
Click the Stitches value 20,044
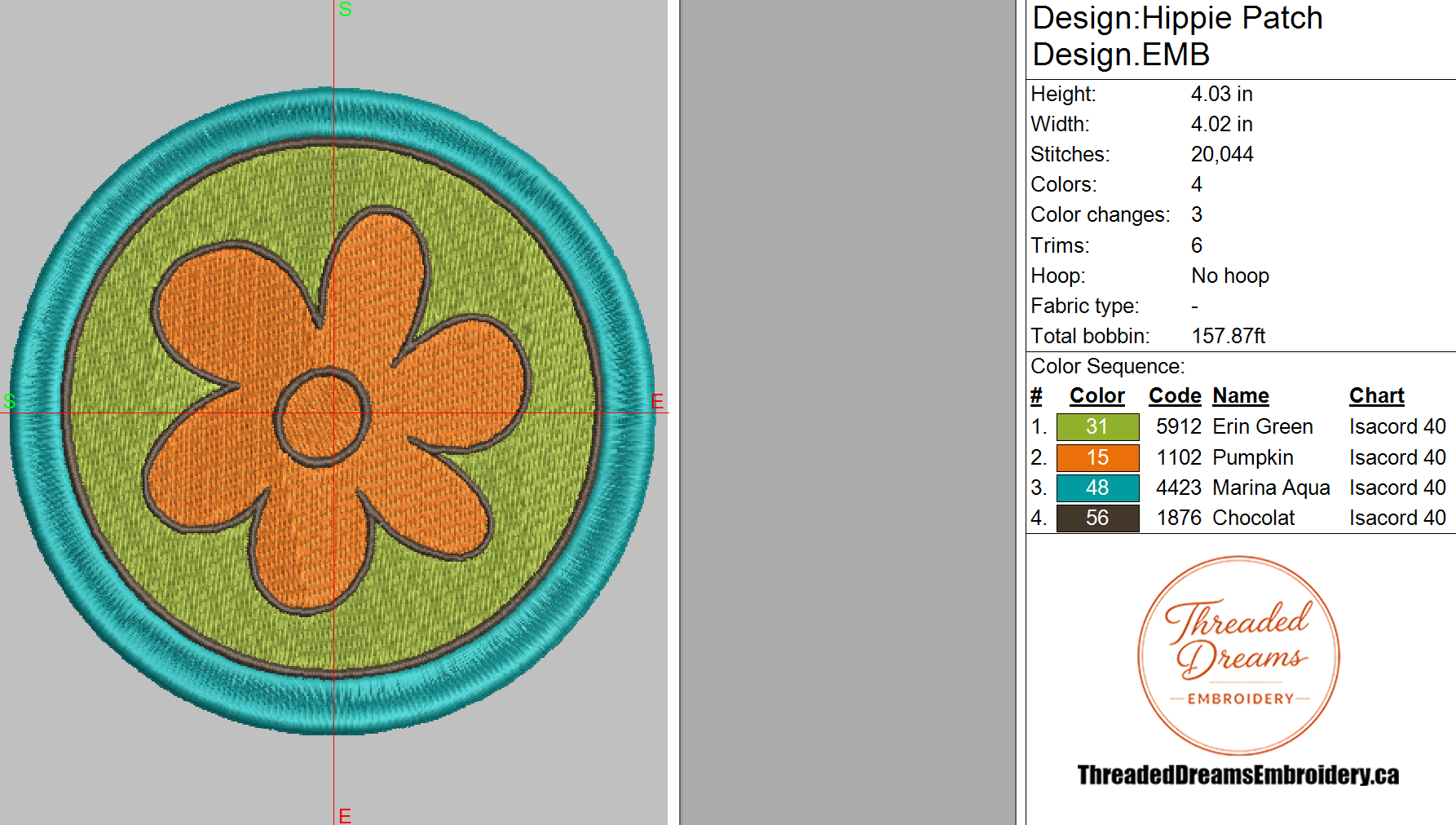click(1222, 154)
